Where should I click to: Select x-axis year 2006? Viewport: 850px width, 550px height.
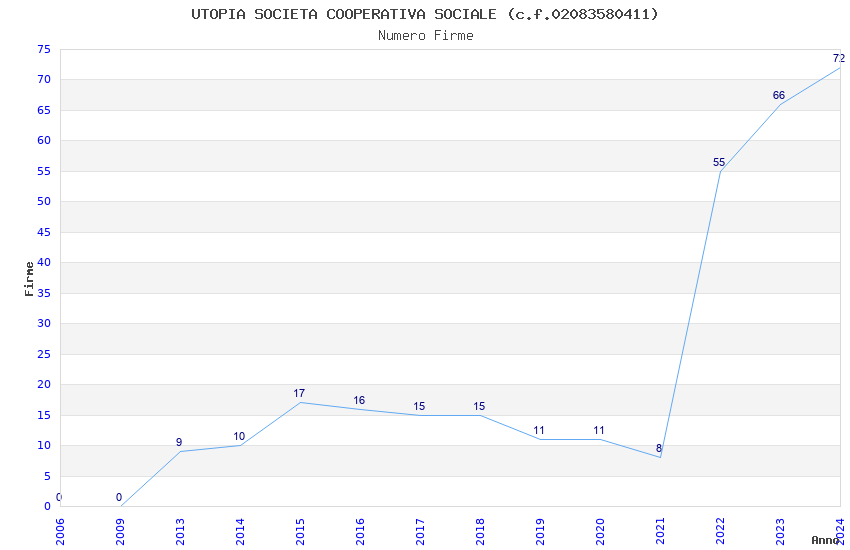pyautogui.click(x=60, y=532)
